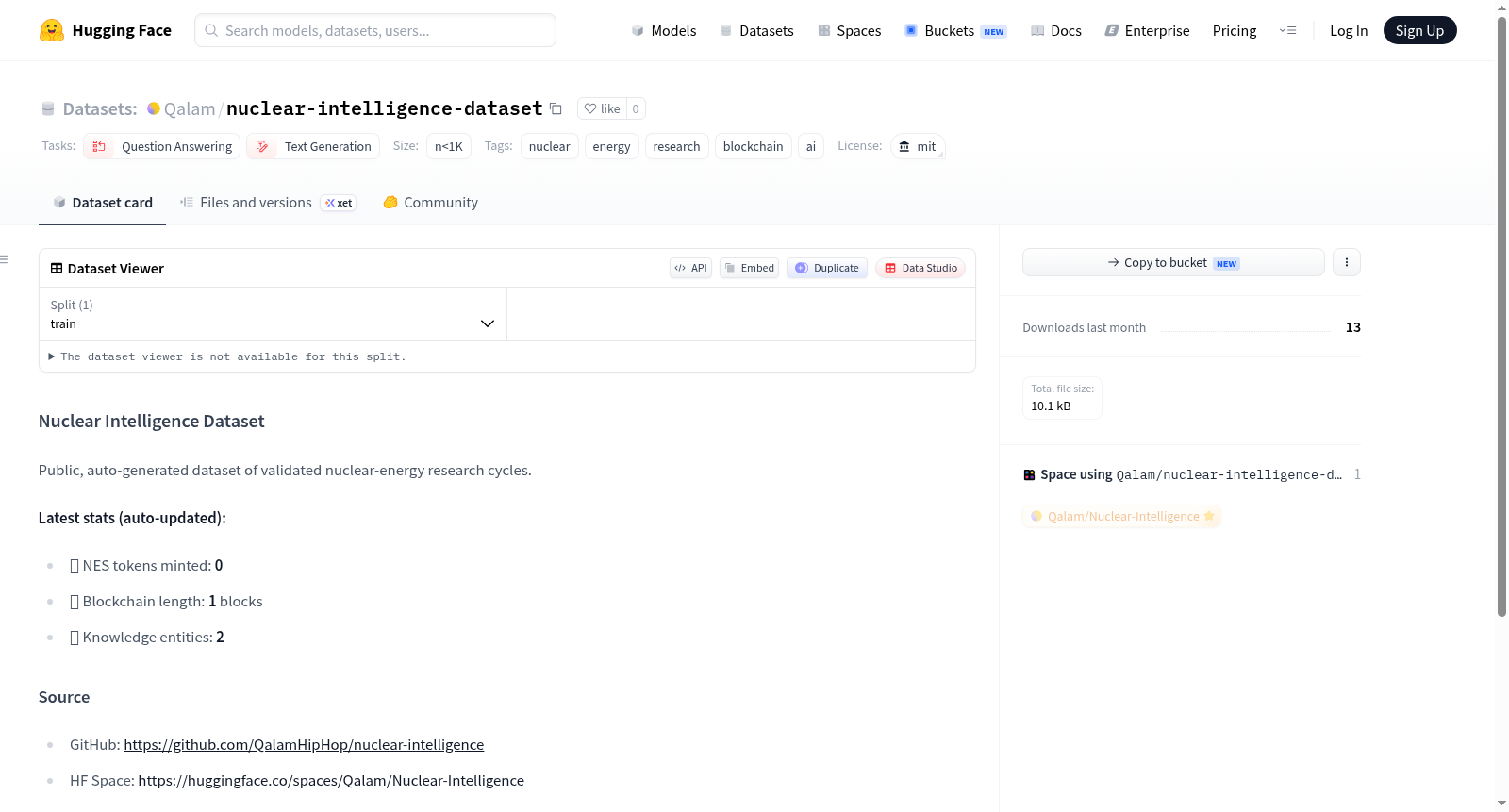This screenshot has height=812, width=1509.
Task: Click the Knowledge entities line
Action: pyautogui.click(x=147, y=637)
